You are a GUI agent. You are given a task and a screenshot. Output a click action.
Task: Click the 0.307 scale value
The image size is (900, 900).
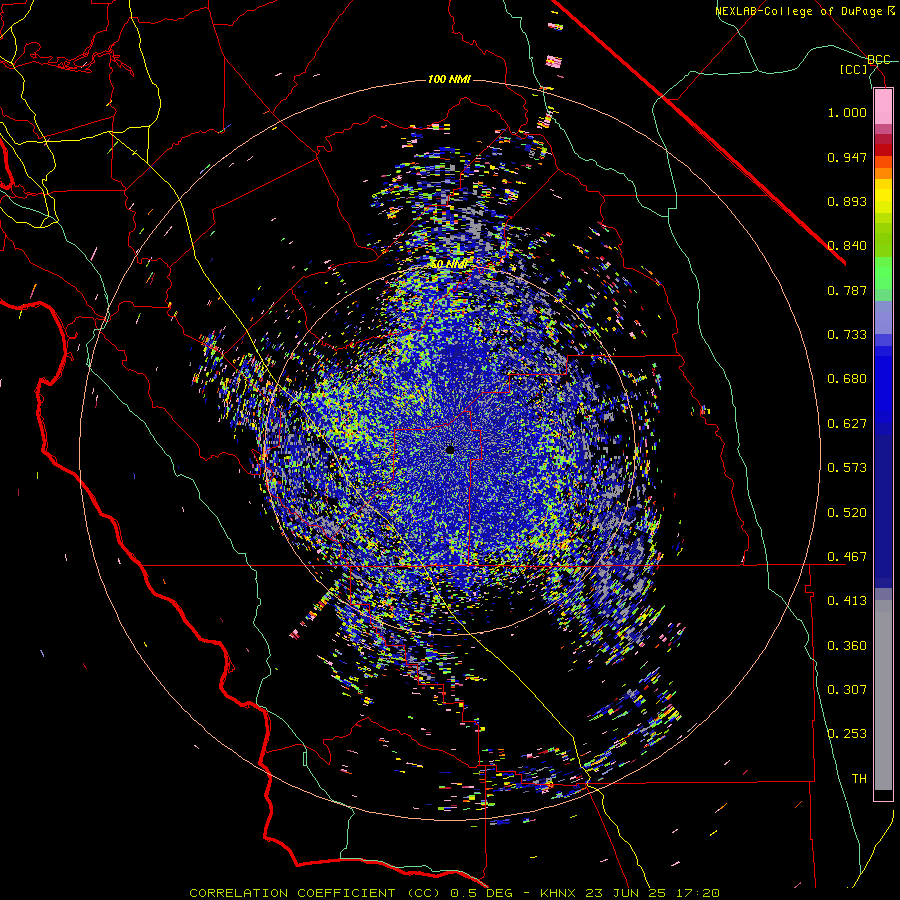click(x=847, y=690)
